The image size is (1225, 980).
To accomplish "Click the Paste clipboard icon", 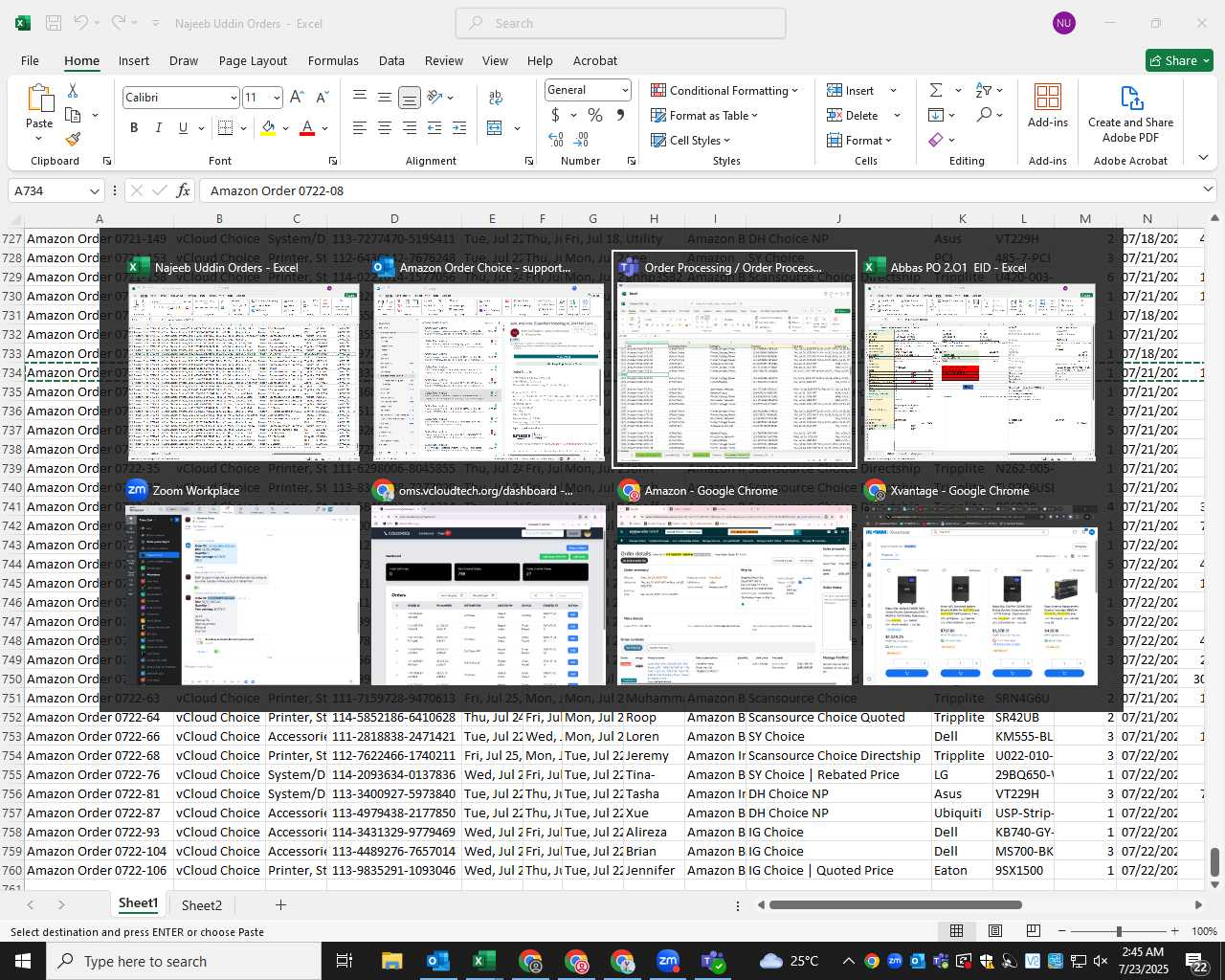I will tap(39, 100).
